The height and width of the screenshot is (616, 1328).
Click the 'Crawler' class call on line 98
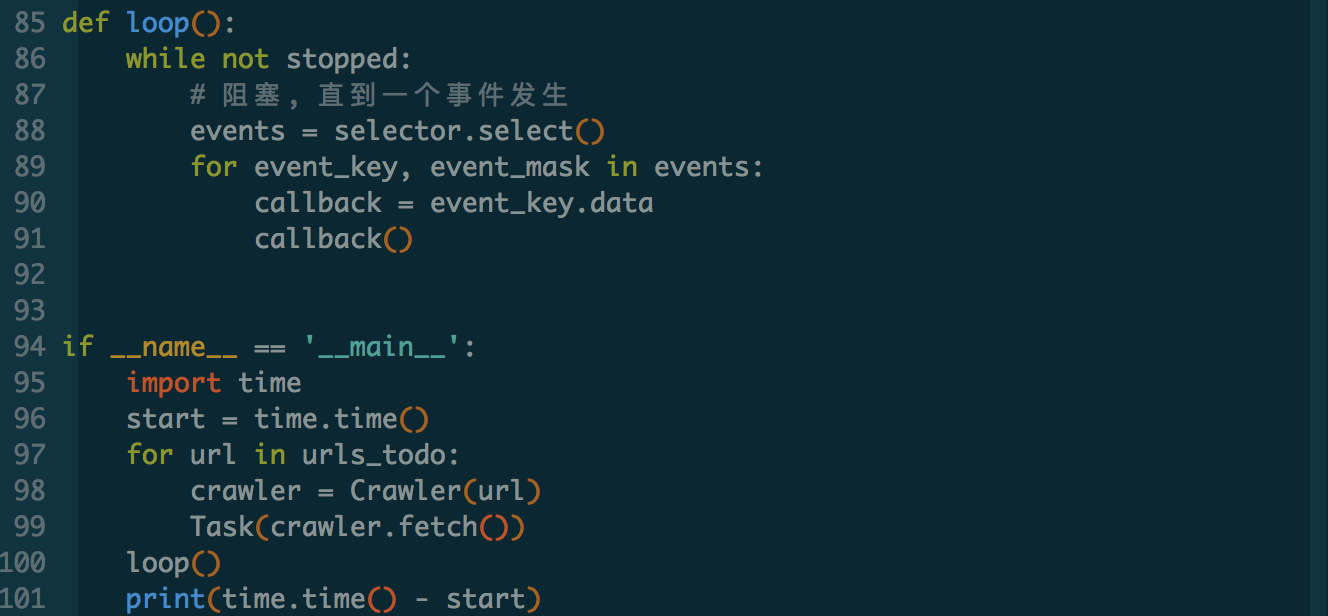tap(397, 491)
